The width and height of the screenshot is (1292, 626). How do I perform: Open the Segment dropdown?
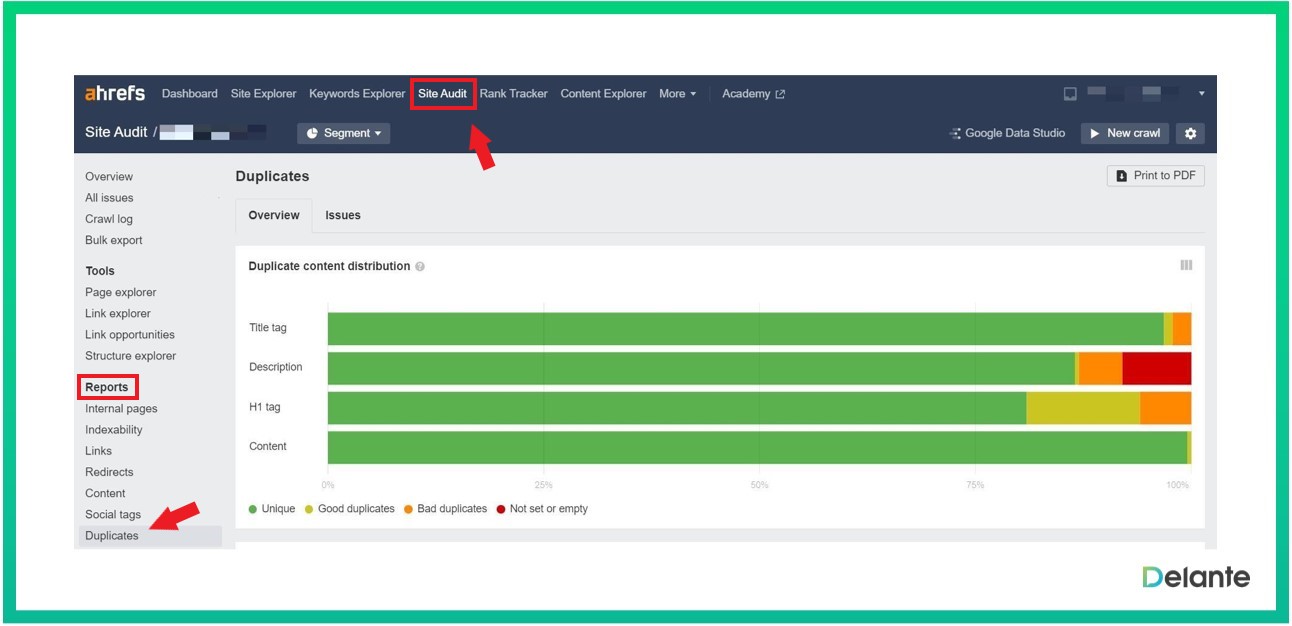click(344, 133)
